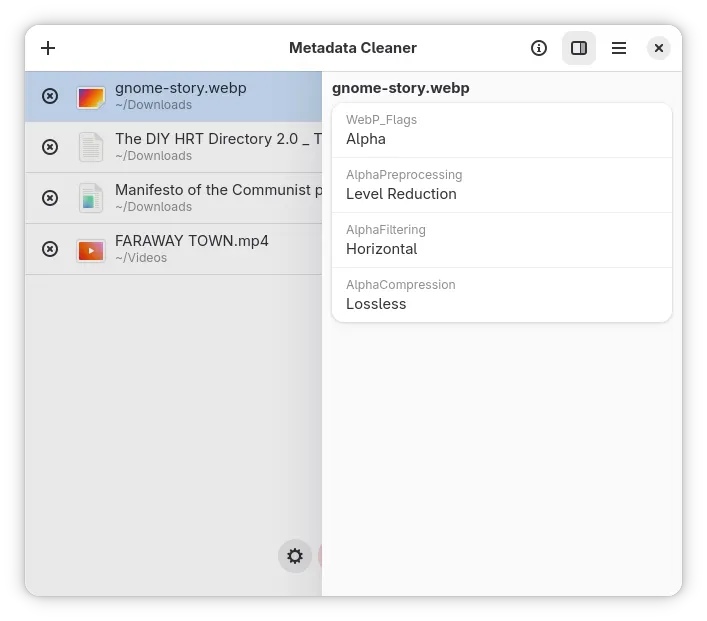This screenshot has height=621, width=707.
Task: Select Manifesto of the Communist row
Action: click(x=174, y=198)
